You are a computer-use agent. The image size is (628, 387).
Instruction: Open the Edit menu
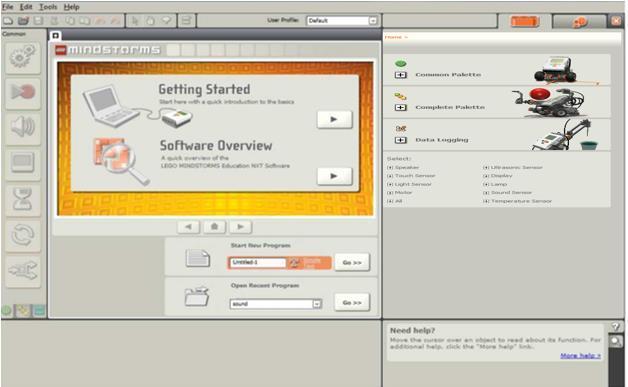(26, 7)
